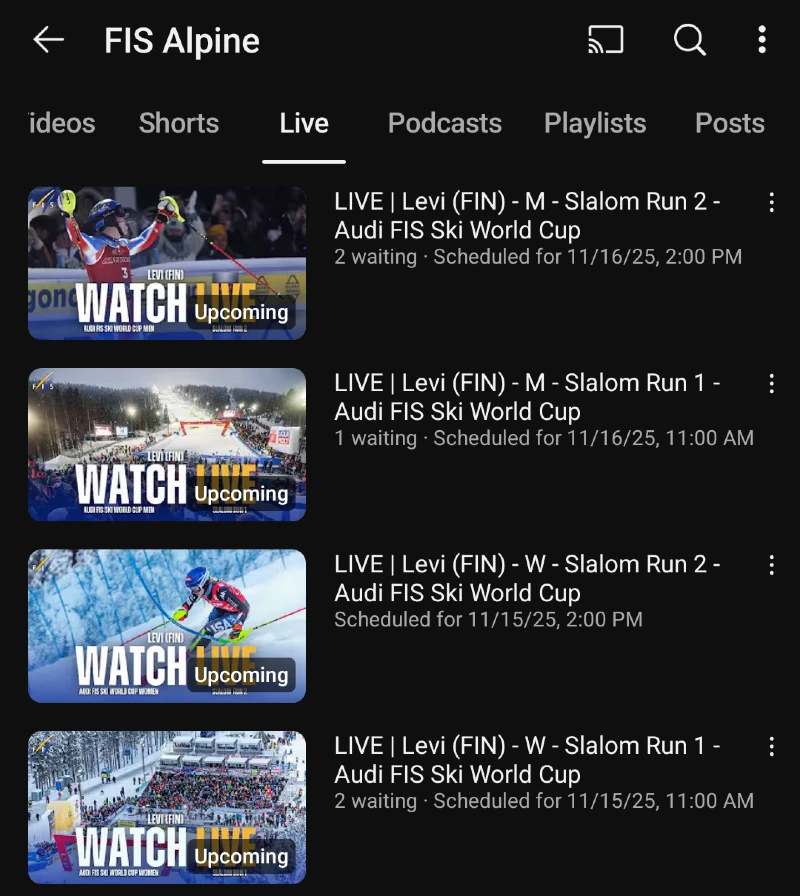Tap the Levi M Slalom Run 2 title
800x896 pixels.
(x=527, y=216)
